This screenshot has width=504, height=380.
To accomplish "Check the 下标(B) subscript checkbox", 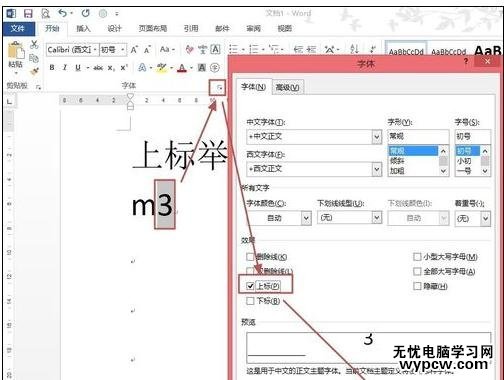I will (x=250, y=301).
